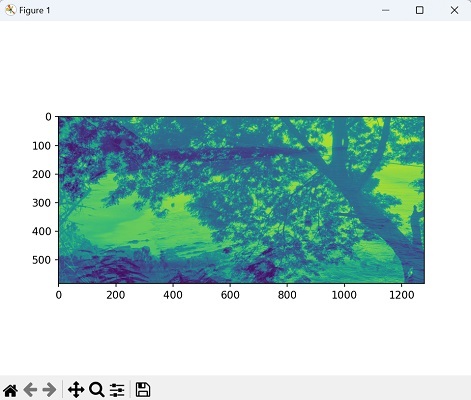Reset the plot to the original Home view
Viewport: 471px width, 400px height.
click(10, 389)
